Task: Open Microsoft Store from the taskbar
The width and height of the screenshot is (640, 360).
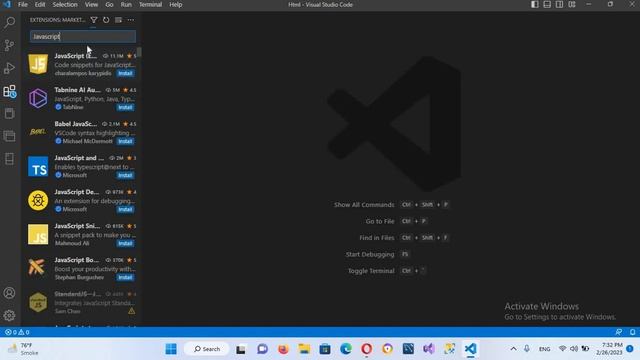Action: coord(325,349)
